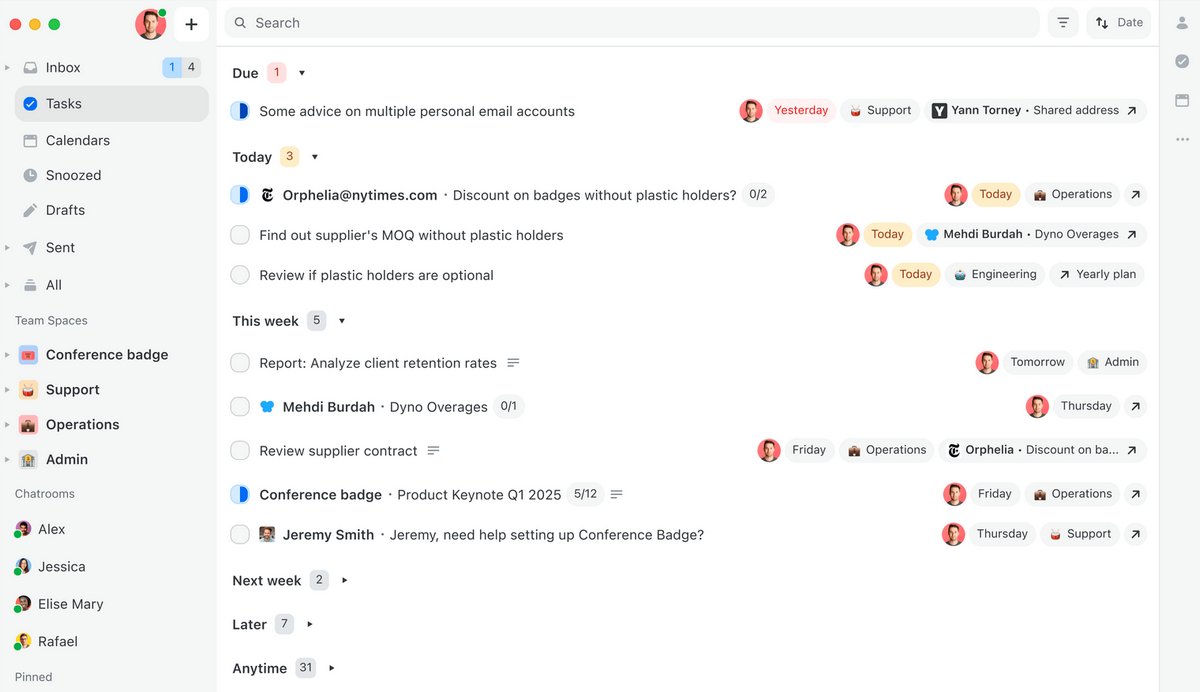Open the arrow link on the Jeremy Smith row

[x=1135, y=534]
